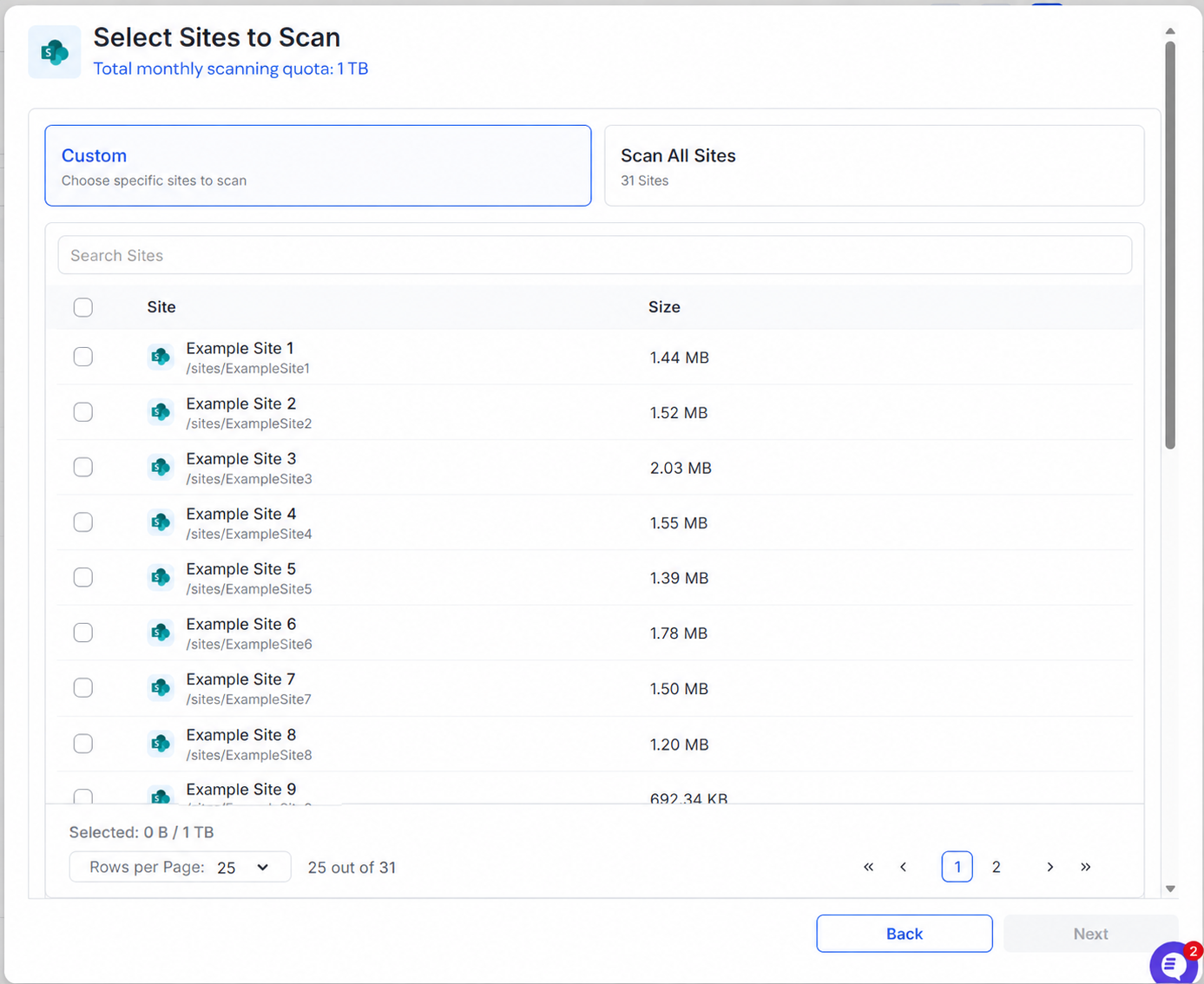Click the scroll up arrow of dialog
1204x984 pixels.
(x=1170, y=31)
